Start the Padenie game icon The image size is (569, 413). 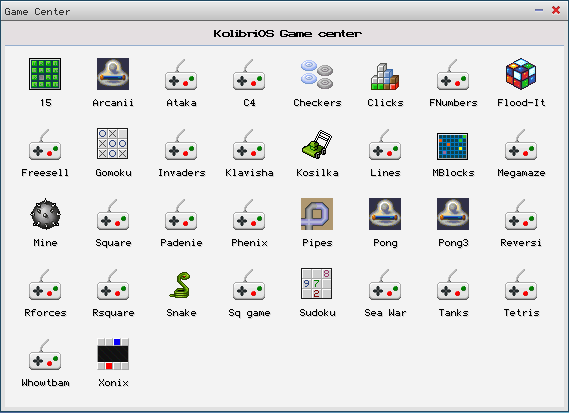pos(181,214)
